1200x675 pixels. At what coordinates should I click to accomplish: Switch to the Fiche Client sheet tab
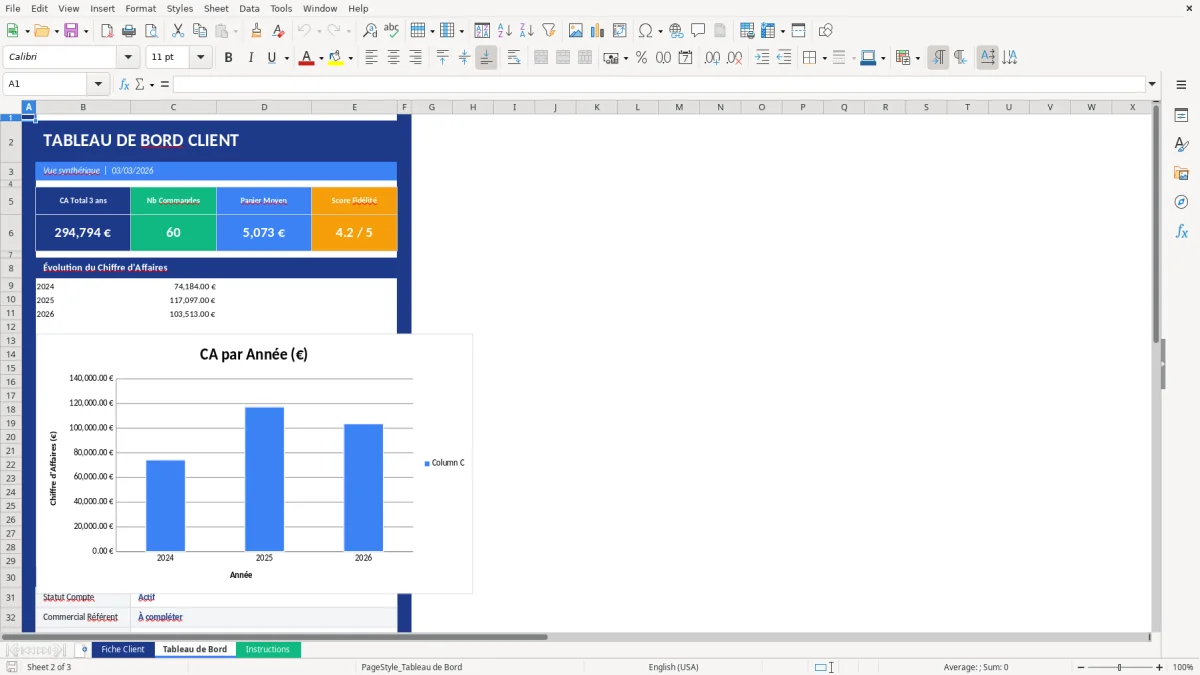pyautogui.click(x=122, y=648)
